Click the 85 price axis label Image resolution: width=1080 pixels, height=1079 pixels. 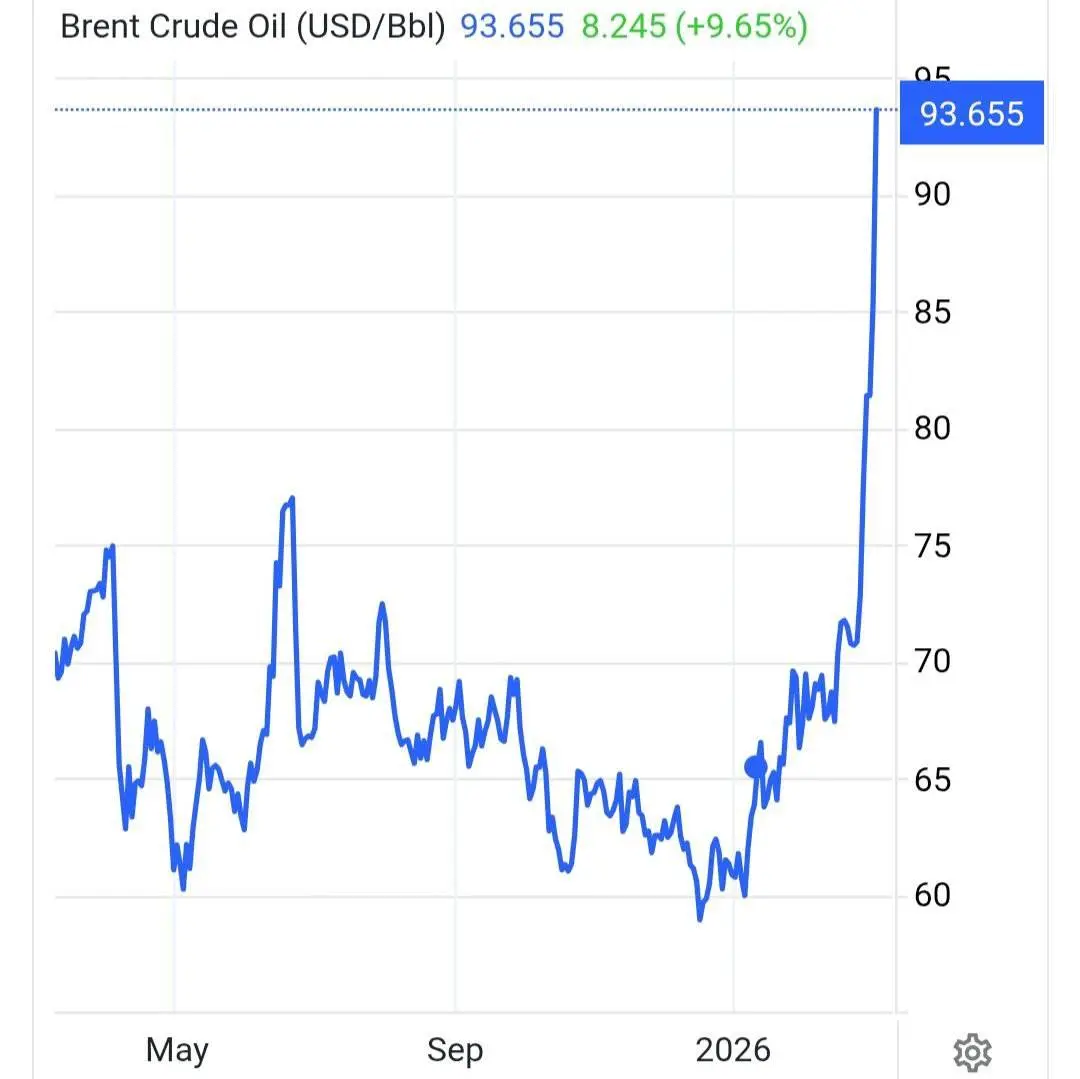coord(932,312)
